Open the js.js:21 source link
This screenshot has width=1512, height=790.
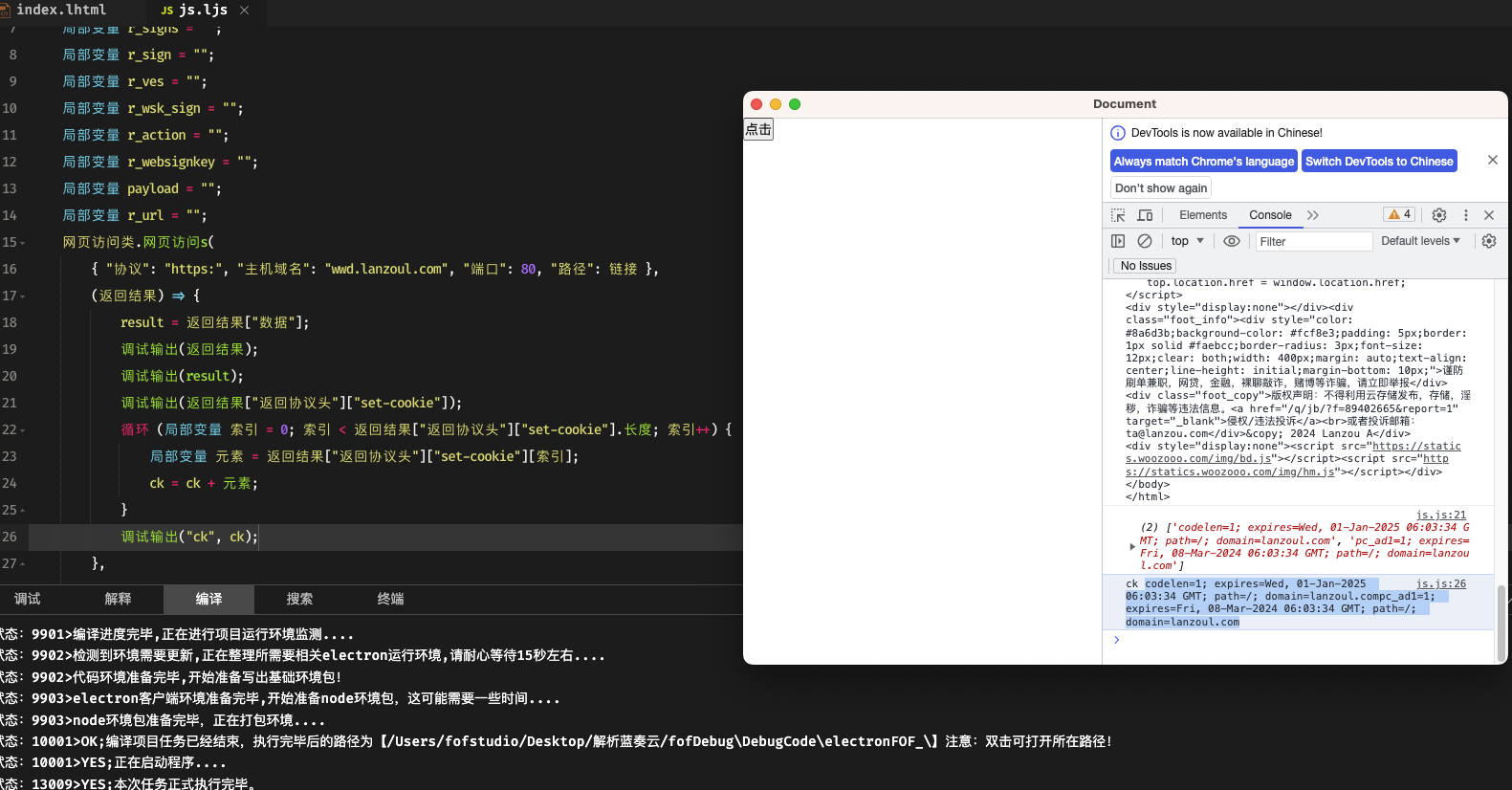(1441, 516)
